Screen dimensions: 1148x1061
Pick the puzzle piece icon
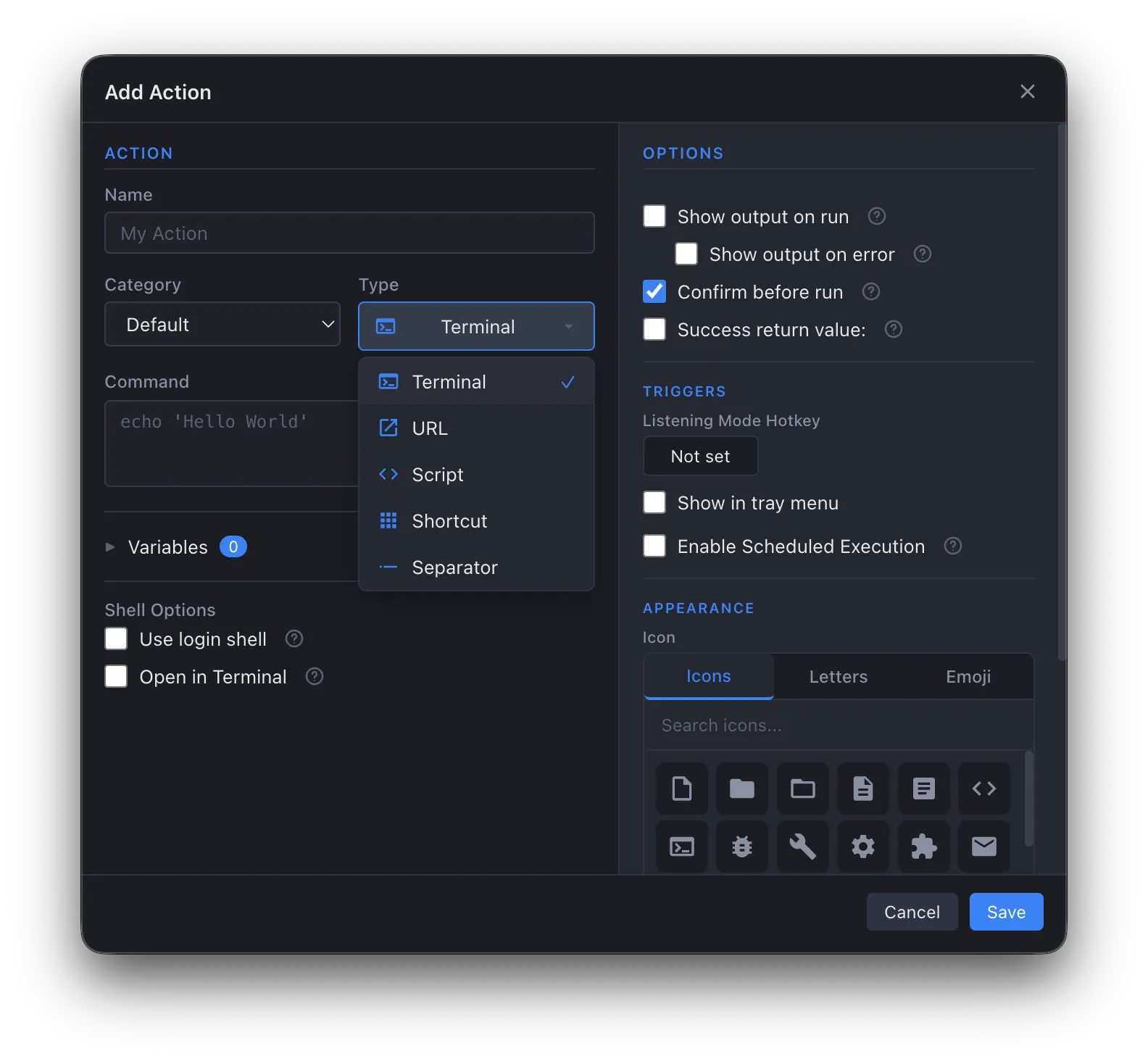[x=923, y=846]
